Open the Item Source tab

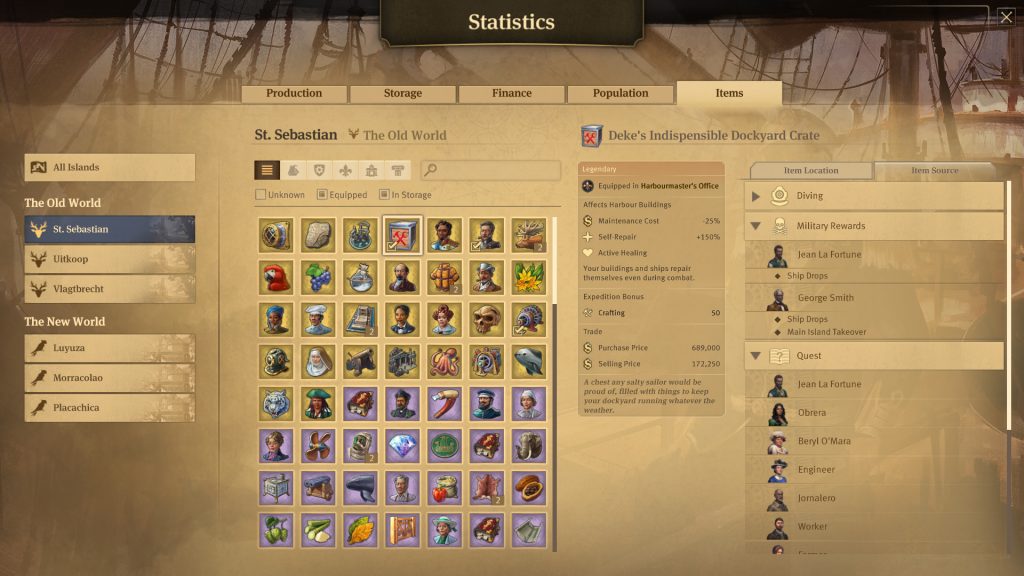tap(935, 170)
